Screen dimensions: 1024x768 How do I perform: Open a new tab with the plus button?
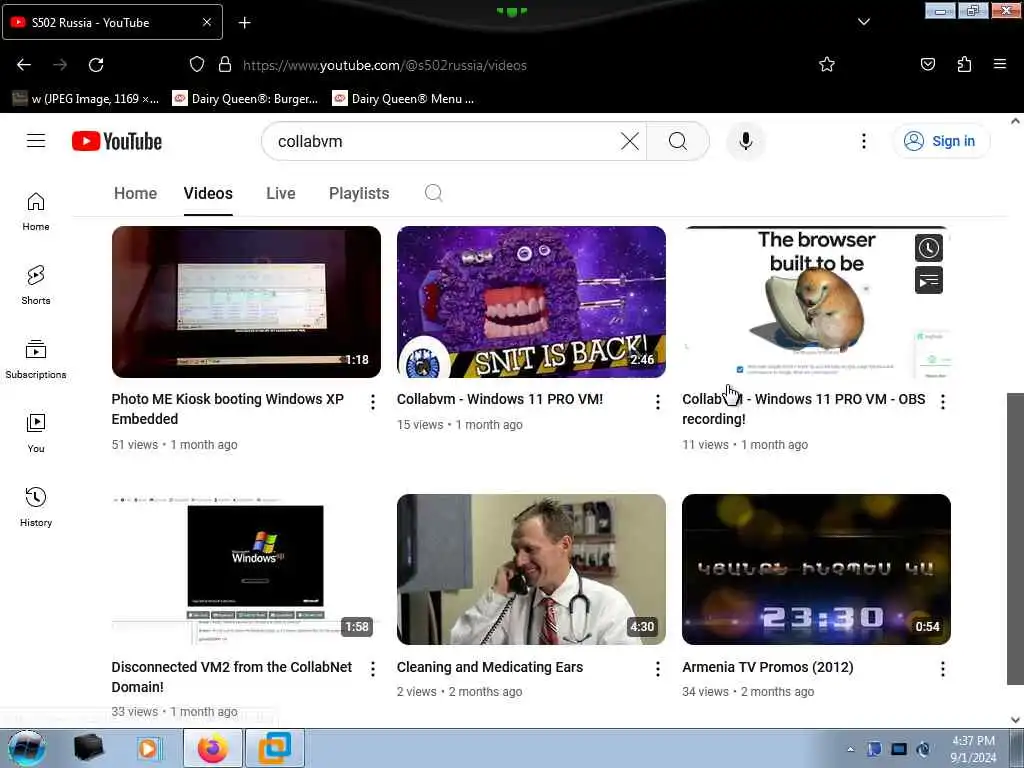pyautogui.click(x=244, y=23)
